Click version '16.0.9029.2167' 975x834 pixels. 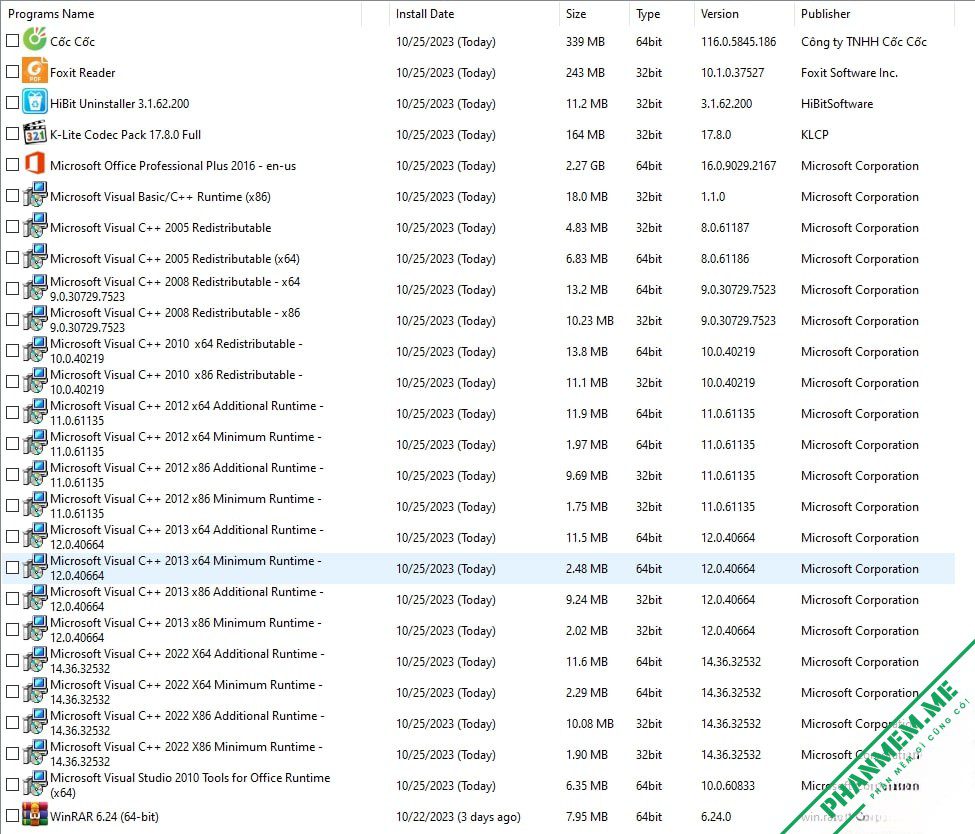[739, 166]
